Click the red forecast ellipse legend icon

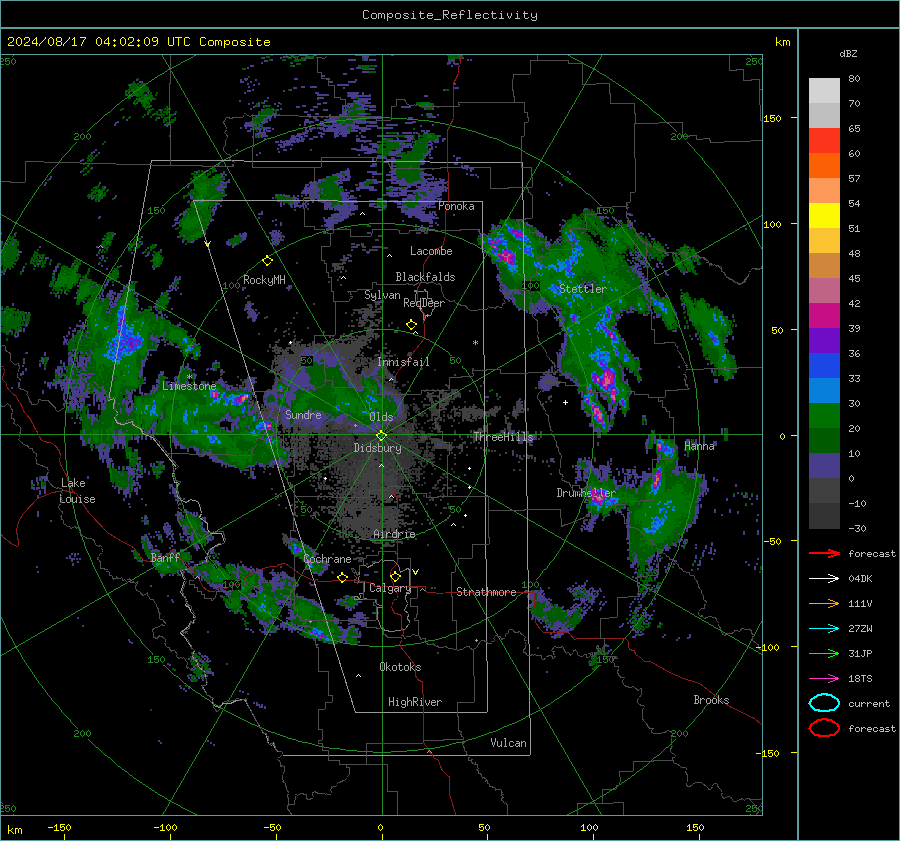[x=824, y=728]
